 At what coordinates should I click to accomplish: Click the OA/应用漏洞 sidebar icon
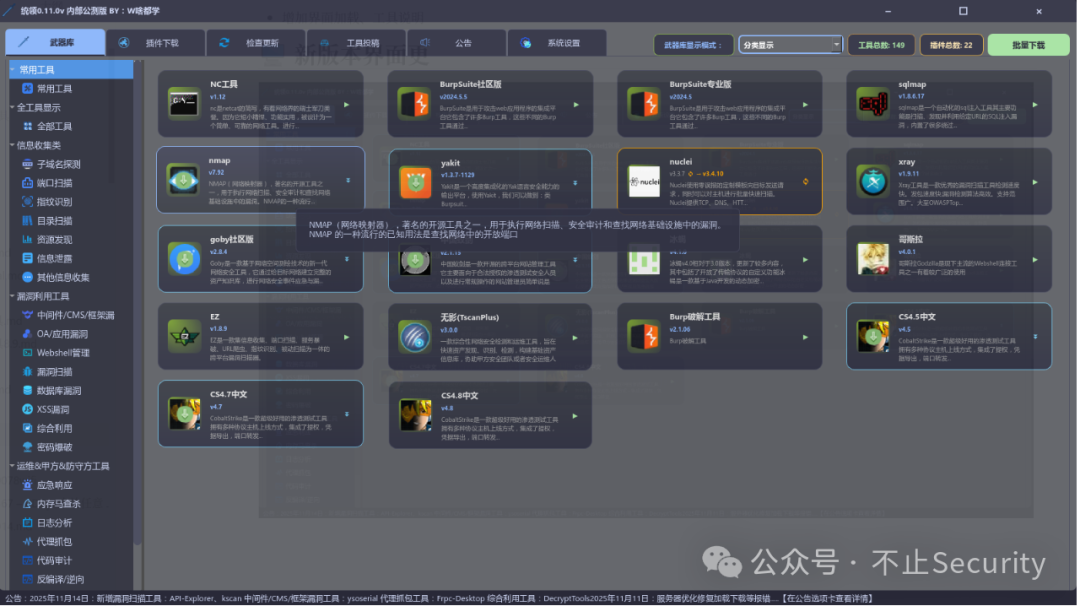[28, 333]
